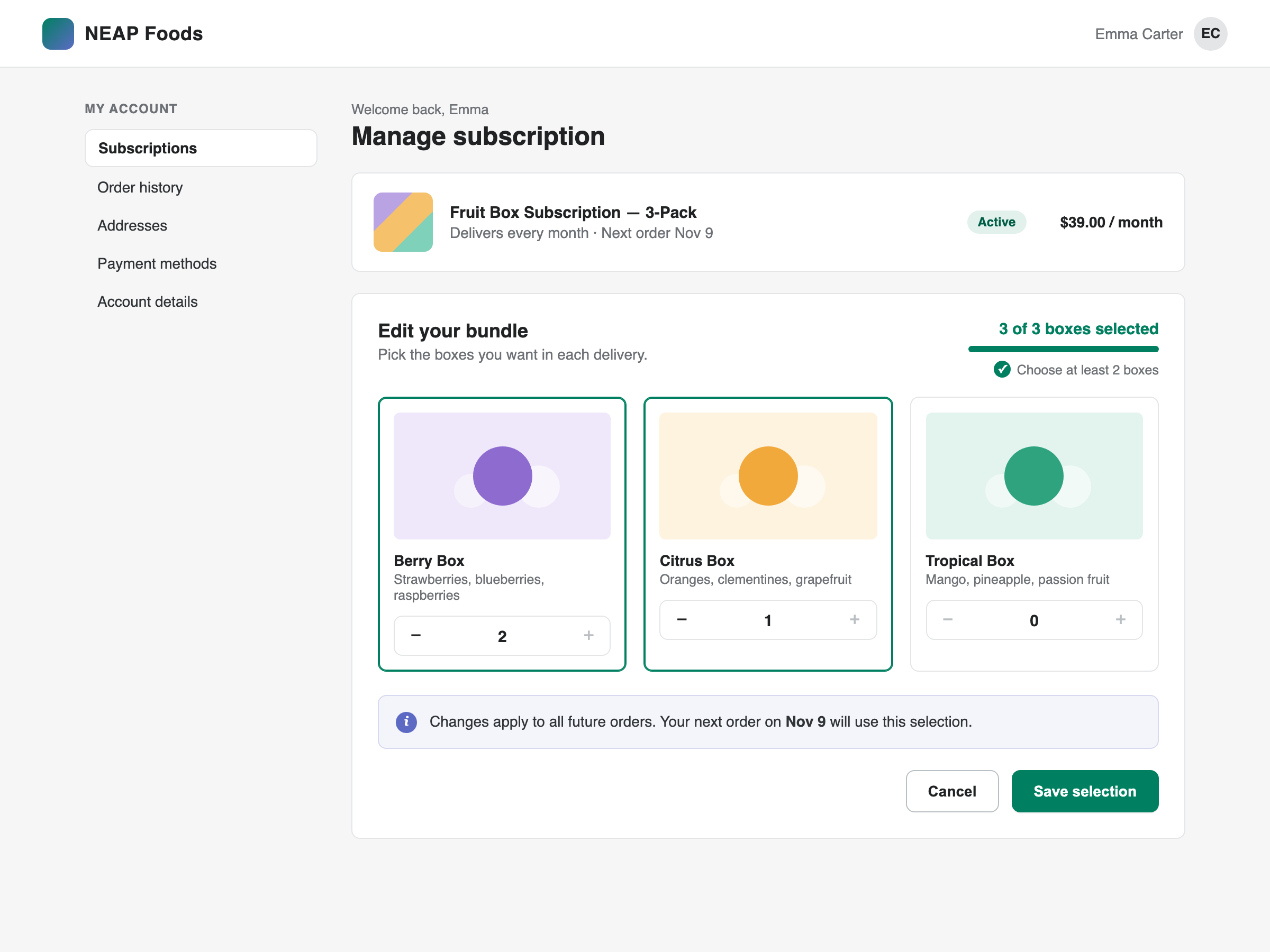Click the Citrus Box image
This screenshot has height=952, width=1270.
(x=768, y=475)
